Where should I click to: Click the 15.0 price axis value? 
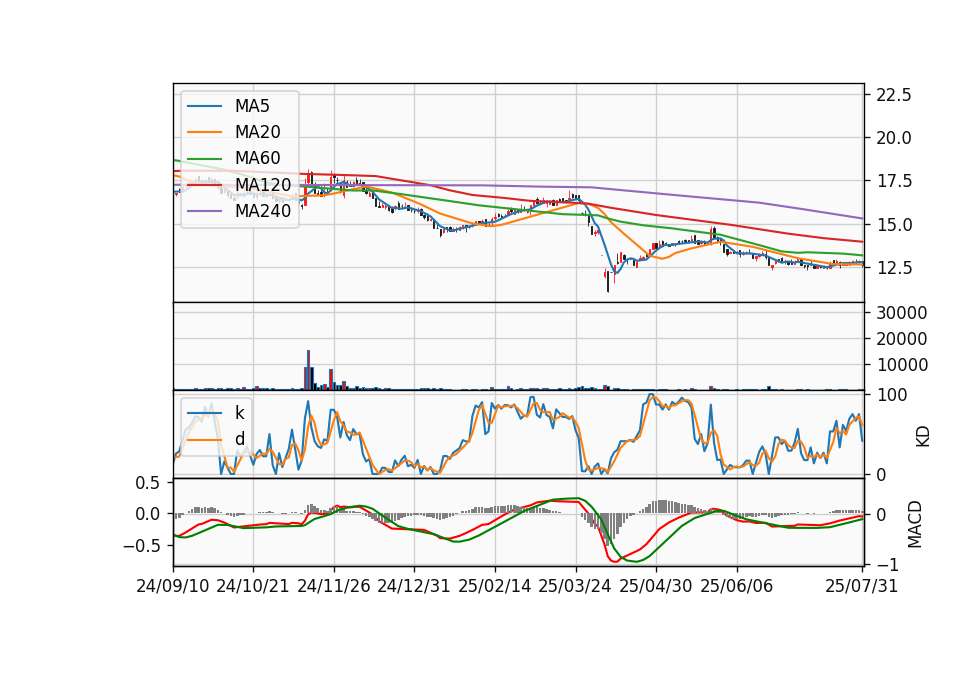coord(894,225)
